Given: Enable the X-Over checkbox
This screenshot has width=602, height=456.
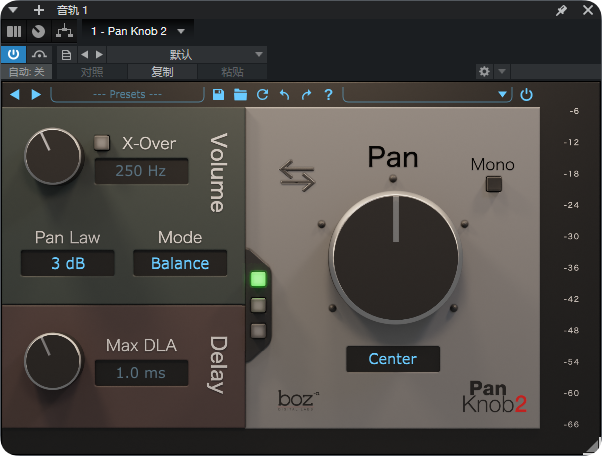Looking at the screenshot, I should tap(102, 143).
